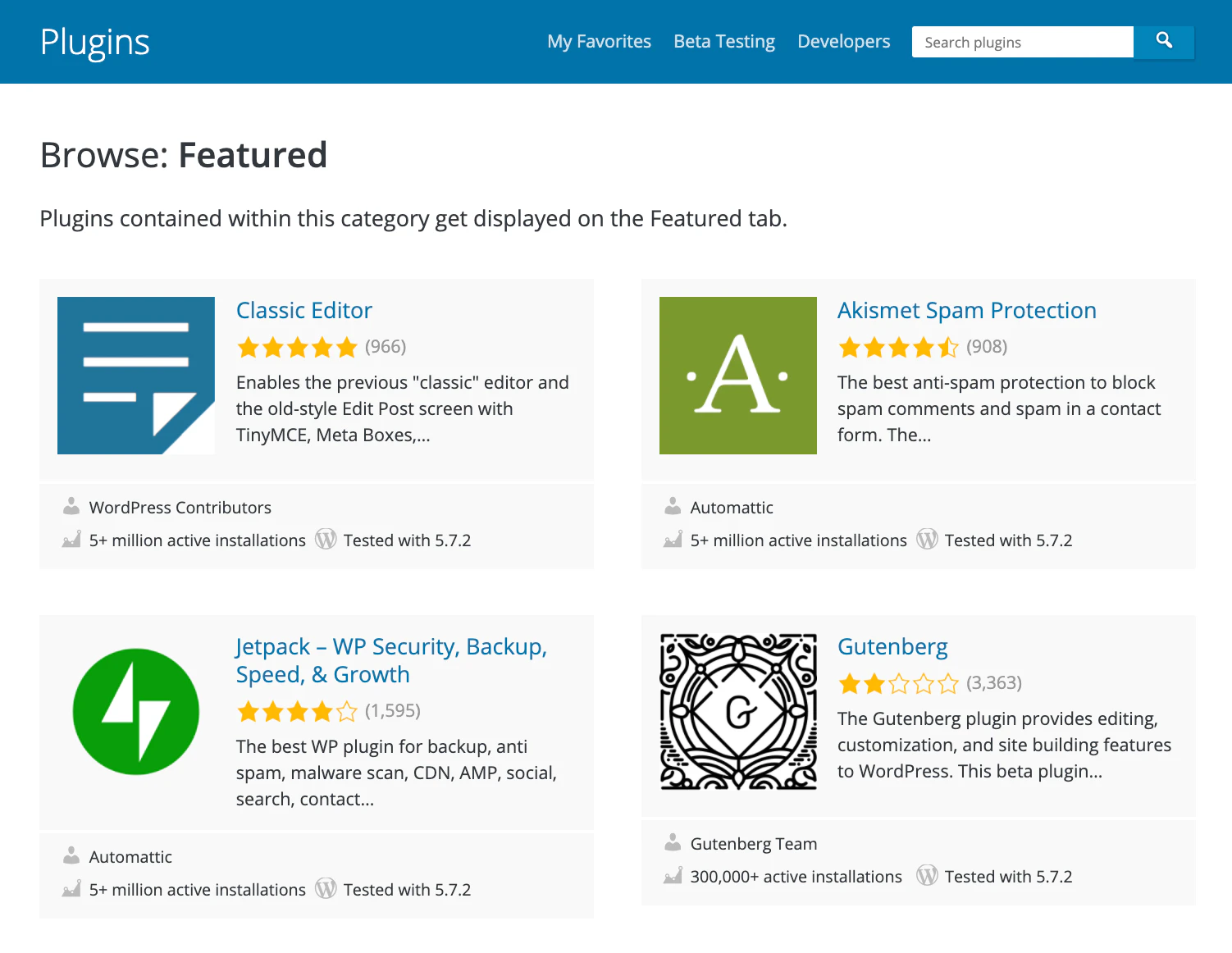Click WordPress logo in Jetpack card
This screenshot has height=953, width=1232.
click(326, 888)
